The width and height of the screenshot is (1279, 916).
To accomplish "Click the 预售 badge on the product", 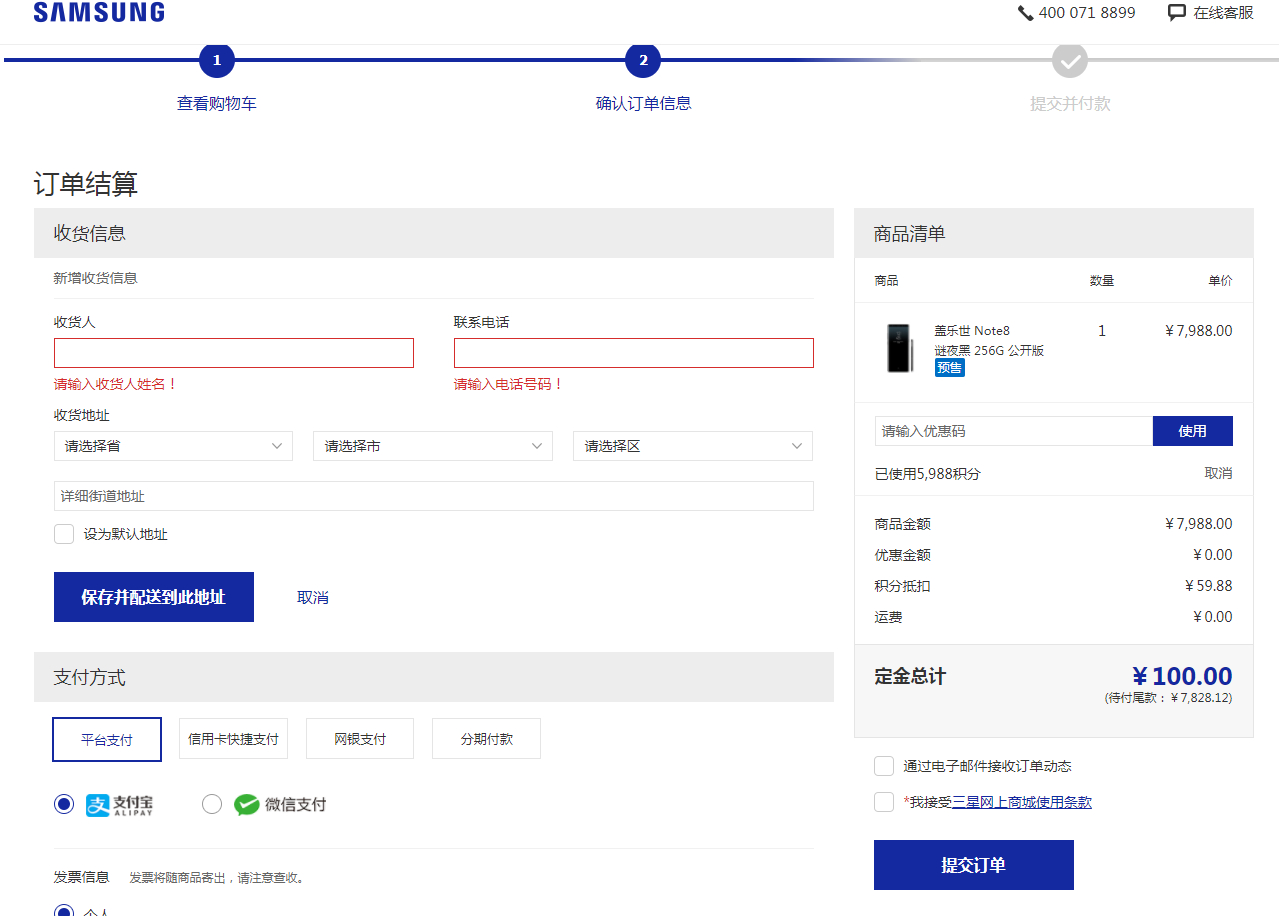I will click(950, 368).
